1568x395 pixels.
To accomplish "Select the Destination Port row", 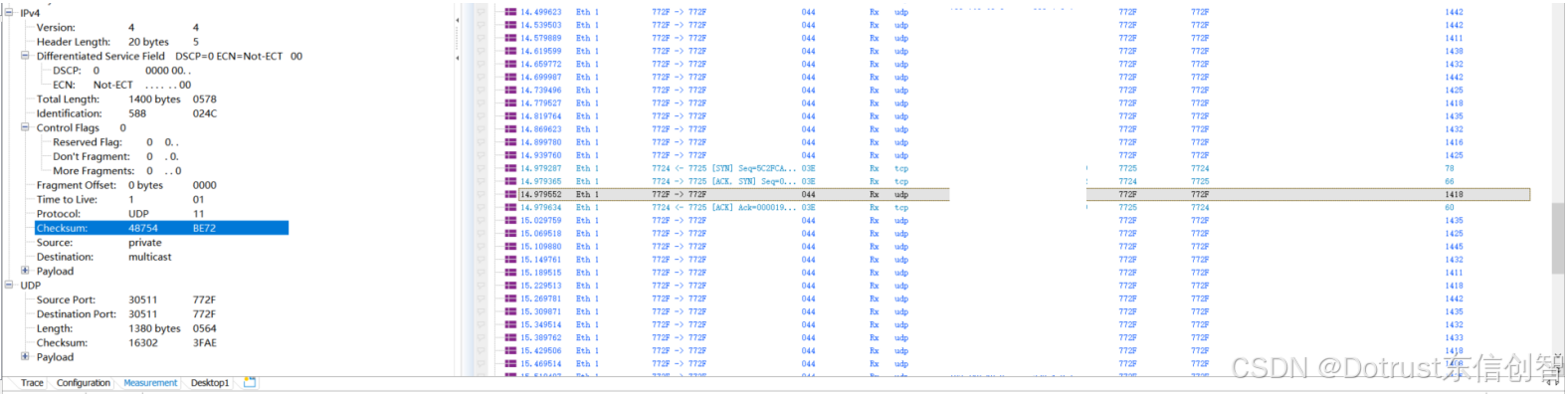I will point(126,314).
